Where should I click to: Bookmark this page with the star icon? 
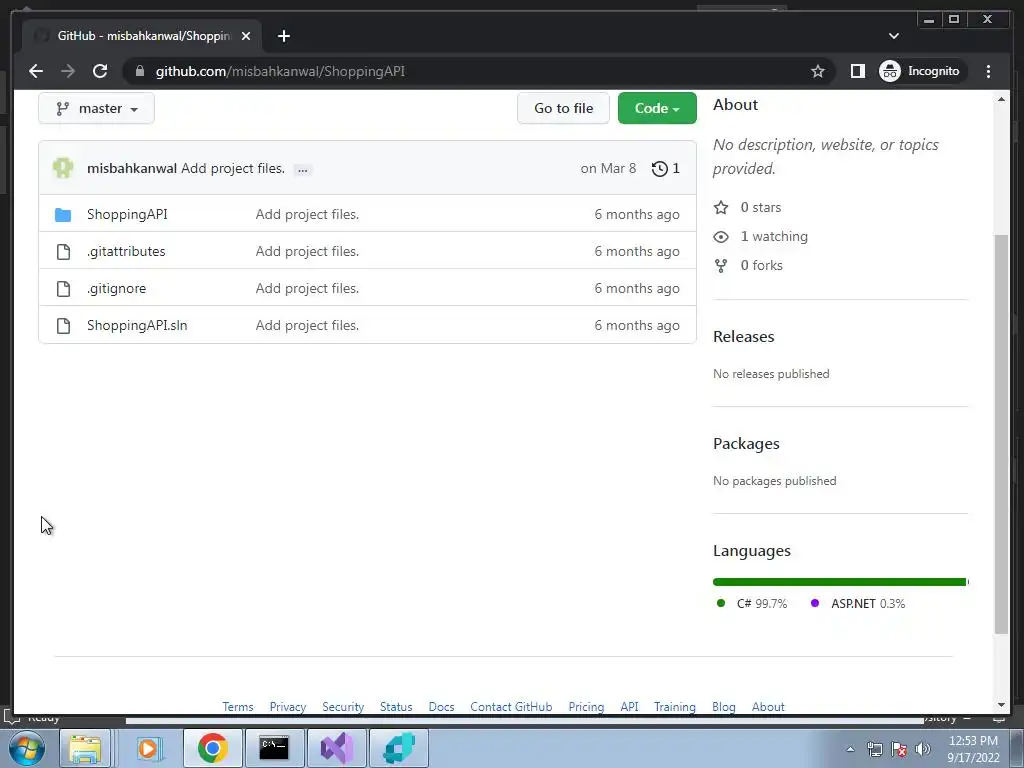[x=818, y=71]
